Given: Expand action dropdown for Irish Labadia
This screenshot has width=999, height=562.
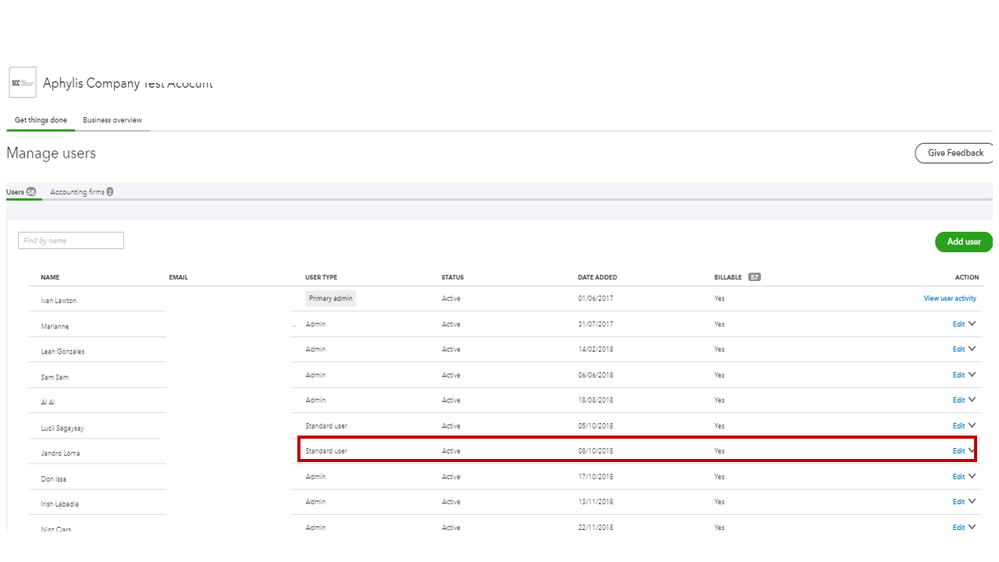Looking at the screenshot, I should [x=972, y=501].
